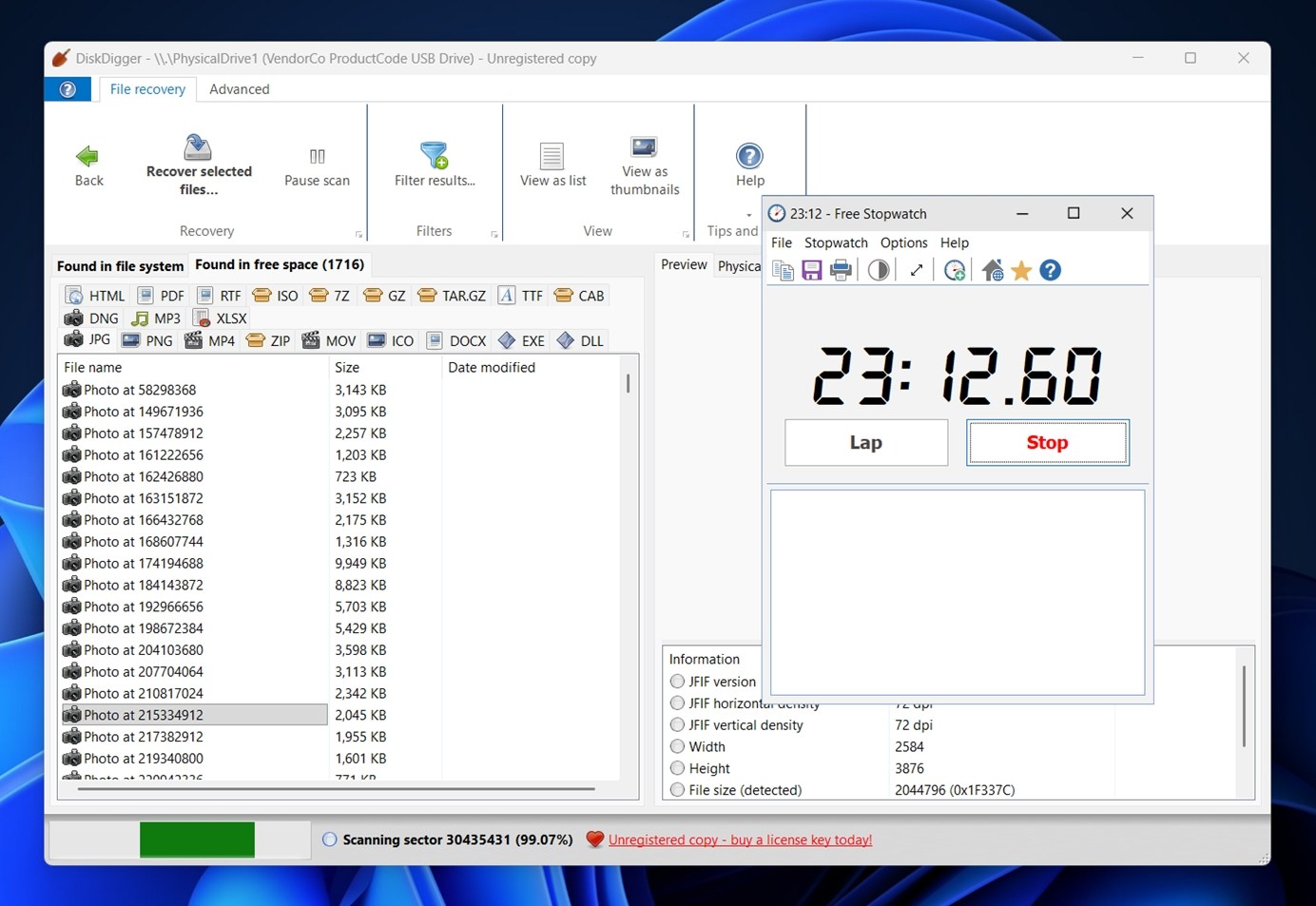Click the stopwatch copy icon

(x=783, y=271)
